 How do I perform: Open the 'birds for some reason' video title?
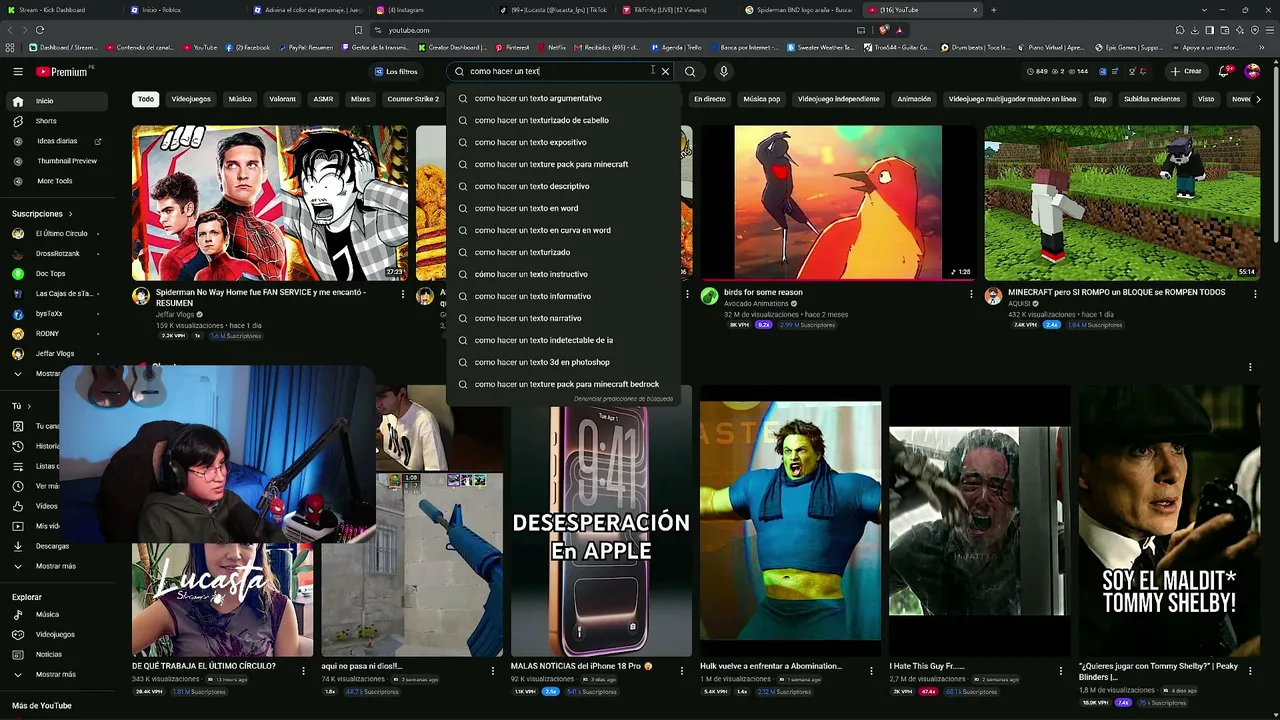(763, 293)
